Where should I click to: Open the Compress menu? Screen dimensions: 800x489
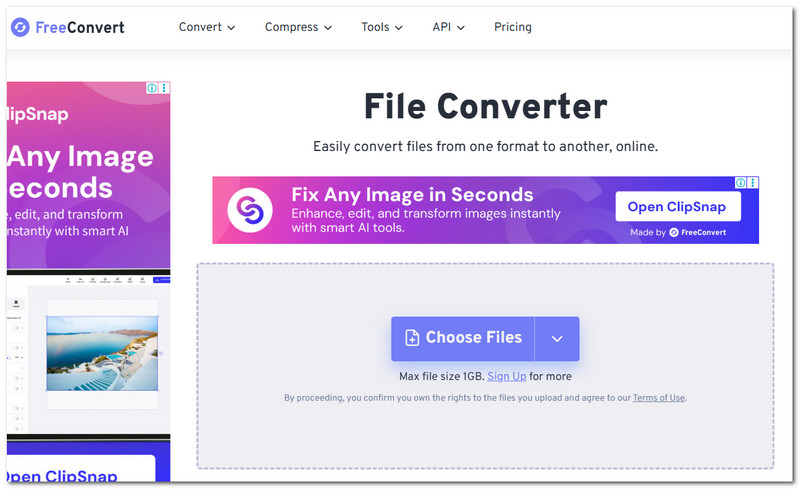298,27
